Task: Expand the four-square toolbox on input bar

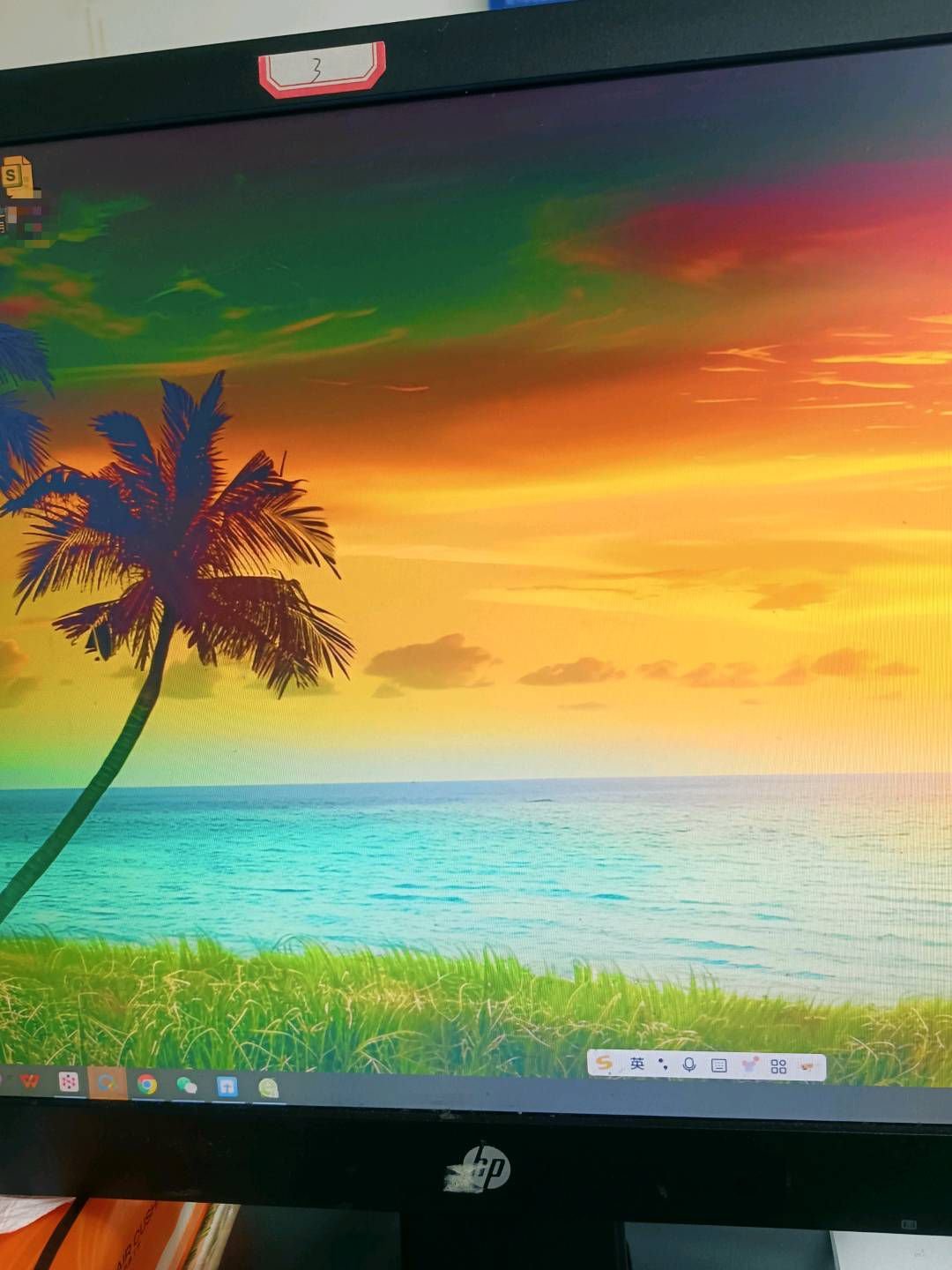Action: pos(778,1066)
